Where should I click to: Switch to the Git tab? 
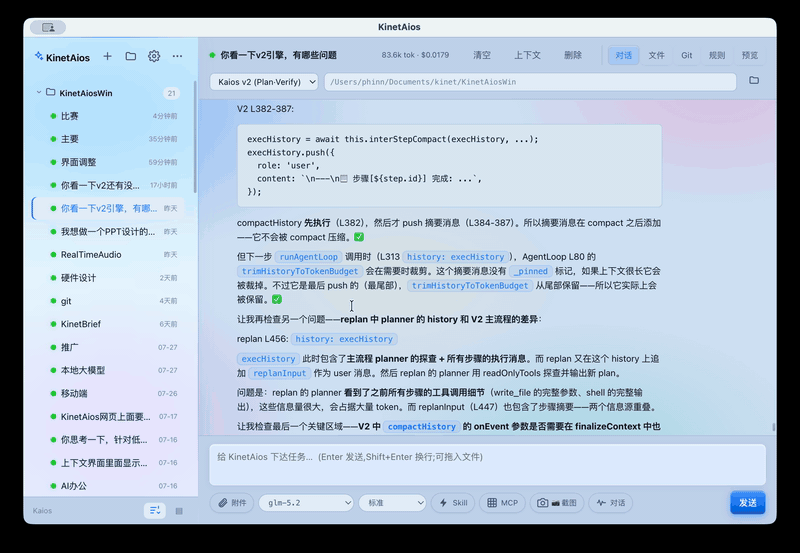pyautogui.click(x=686, y=55)
